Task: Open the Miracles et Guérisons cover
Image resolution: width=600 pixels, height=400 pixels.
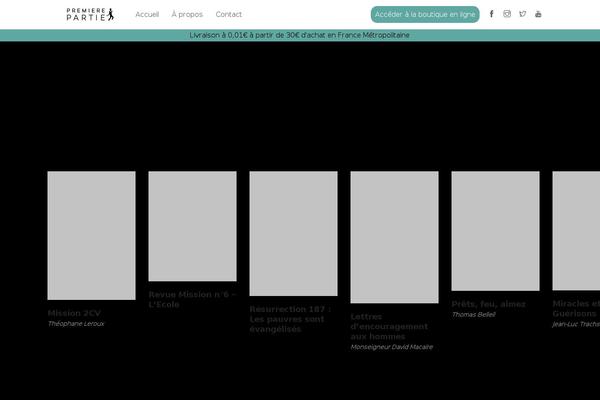Action: tap(576, 230)
